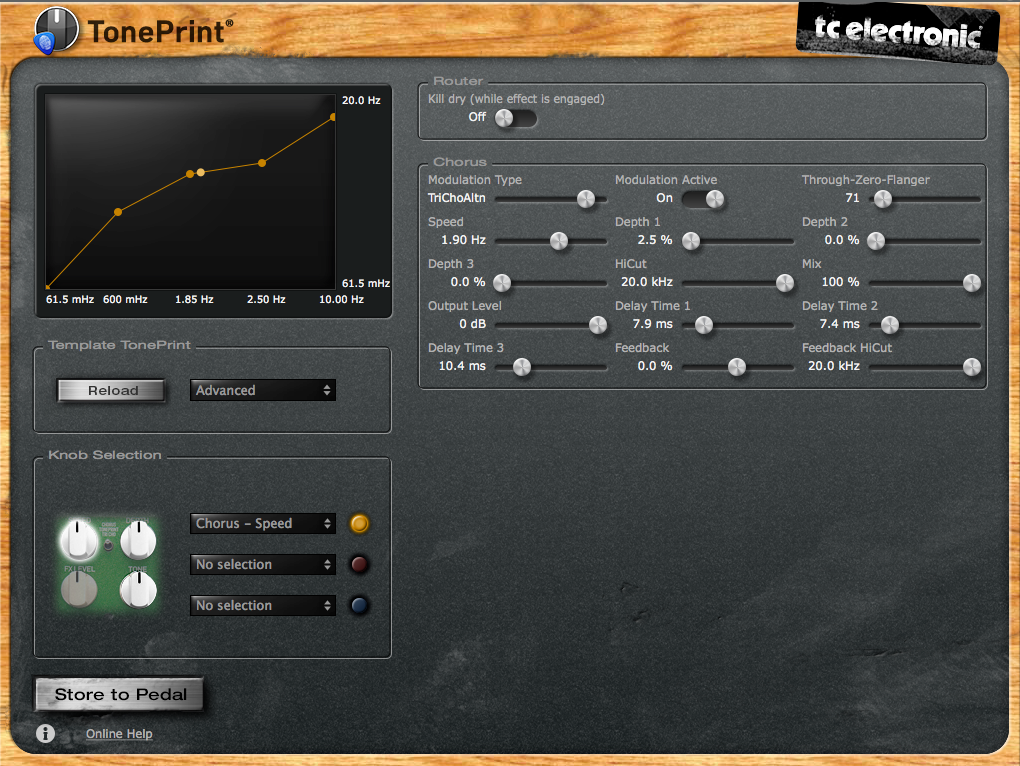Click the TriChoAltn modulation type value
1020x766 pixels.
click(457, 198)
